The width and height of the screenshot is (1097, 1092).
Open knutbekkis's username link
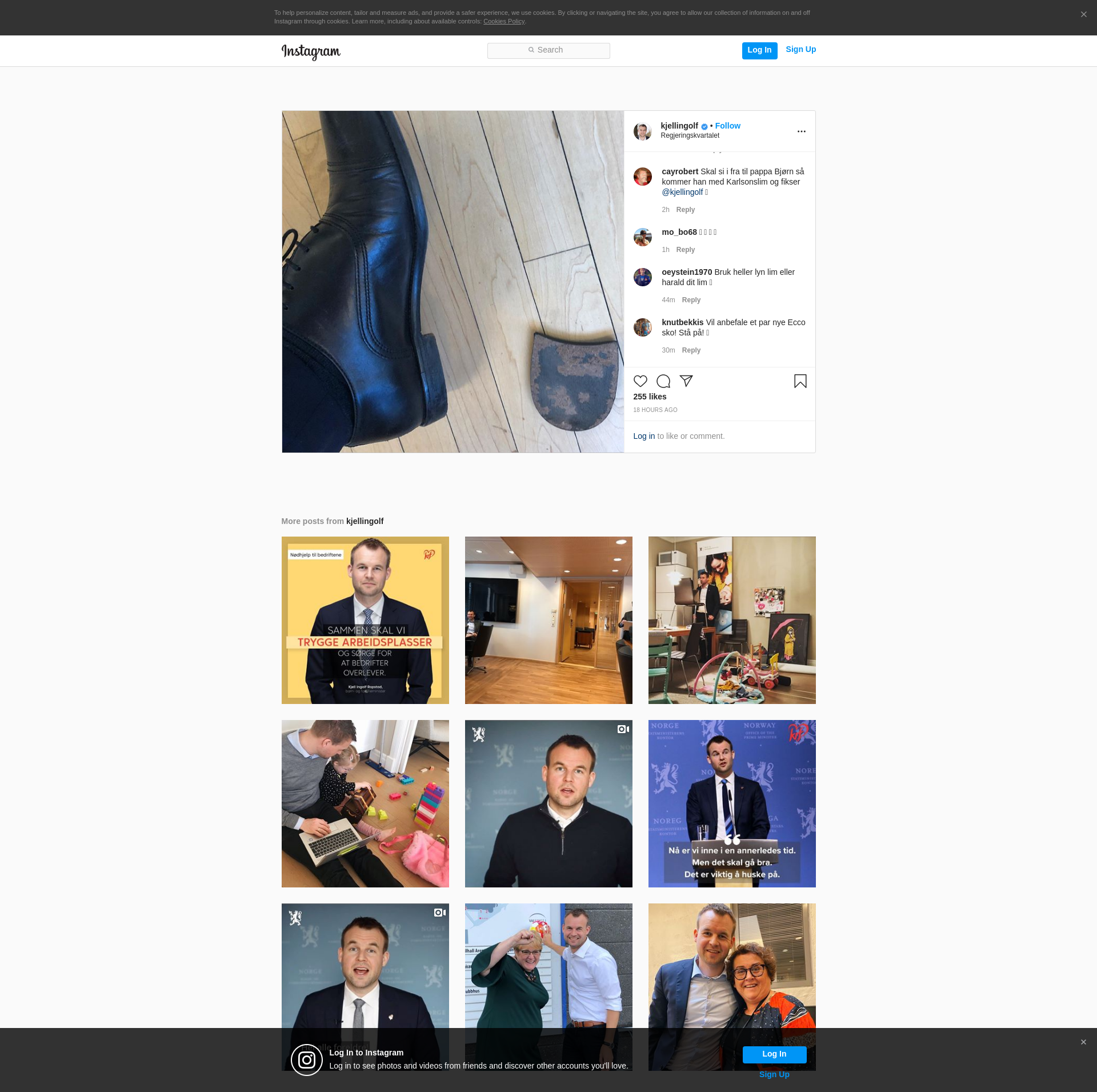[683, 322]
